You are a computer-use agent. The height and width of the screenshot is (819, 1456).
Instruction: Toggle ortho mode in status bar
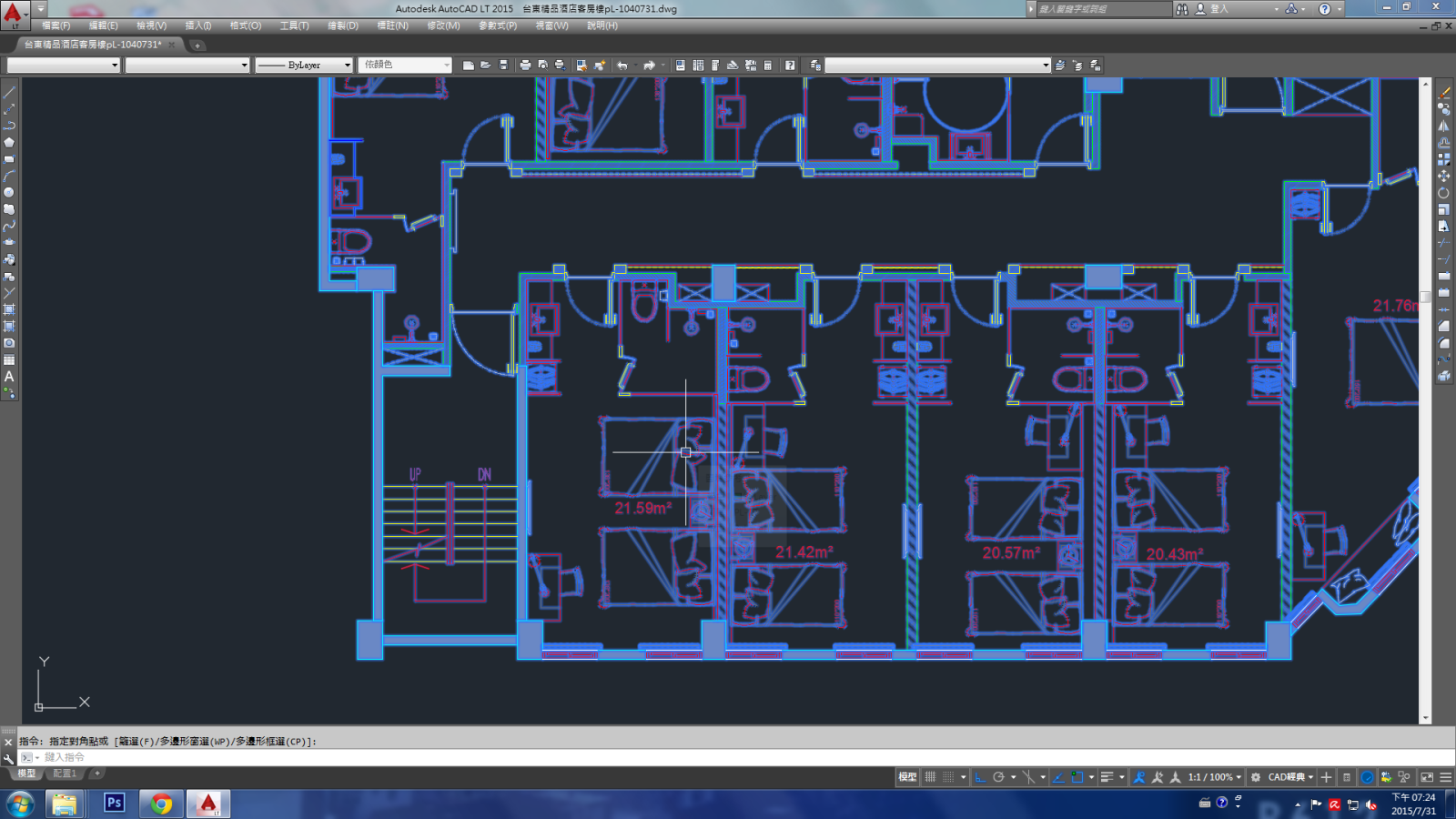pos(980,777)
